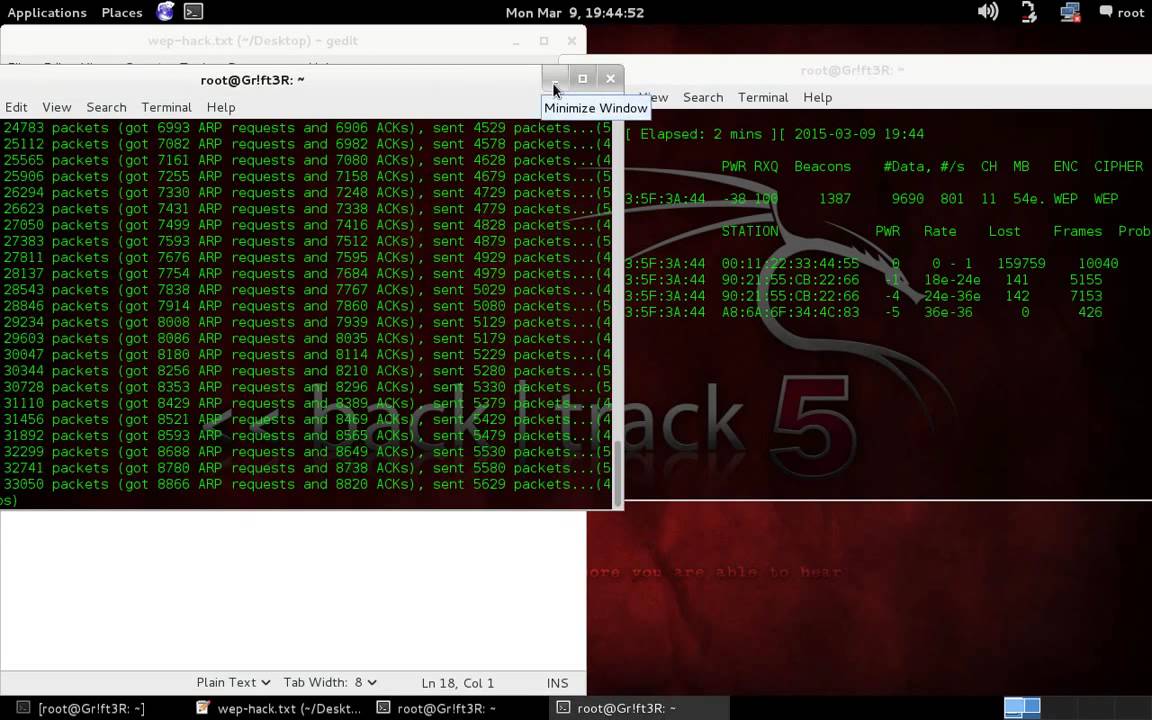Click the line starting 33050 packets
The image size is (1152, 720).
(307, 484)
